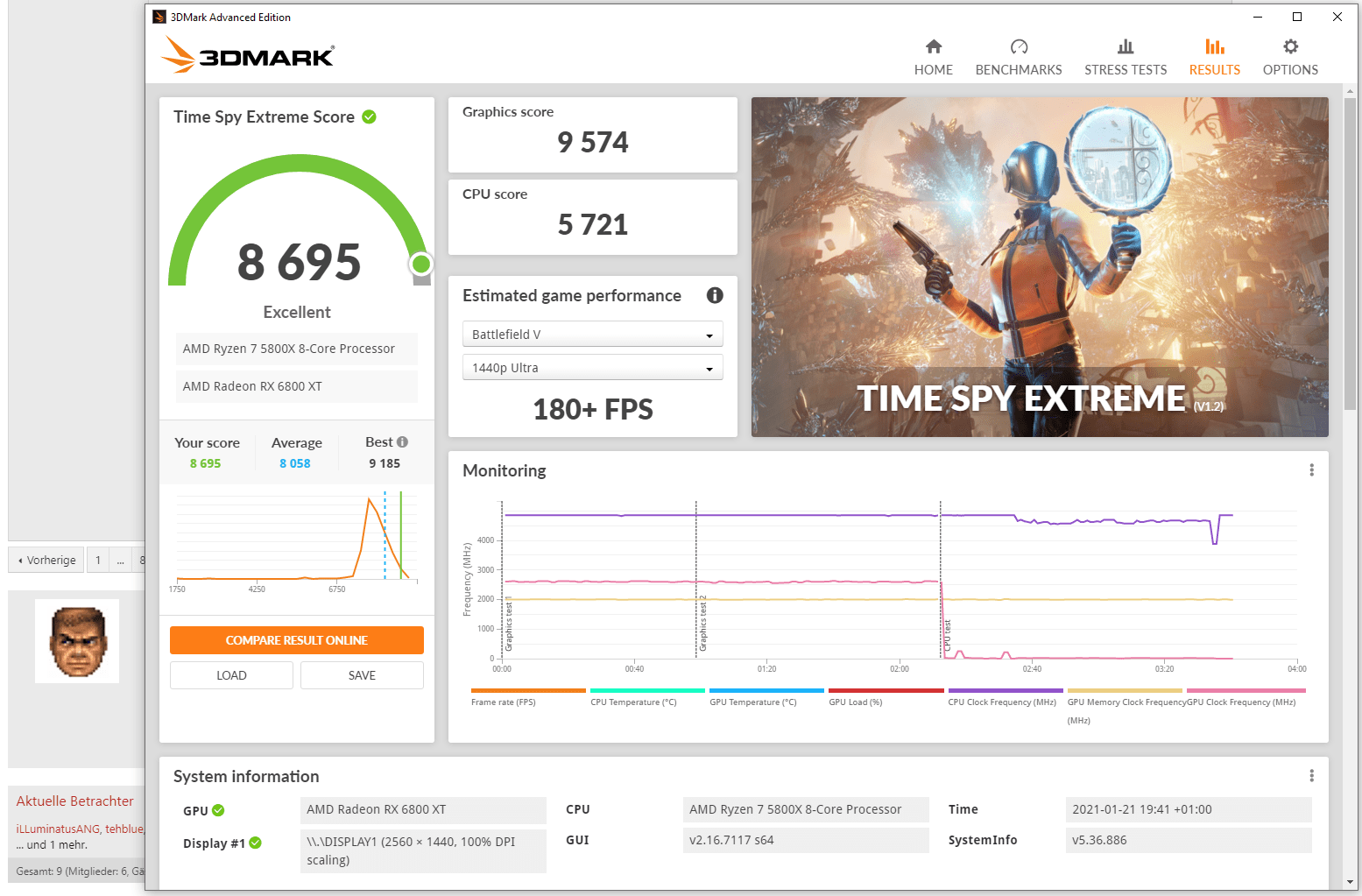Toggle GPU Load (%) legend entry

886,697
